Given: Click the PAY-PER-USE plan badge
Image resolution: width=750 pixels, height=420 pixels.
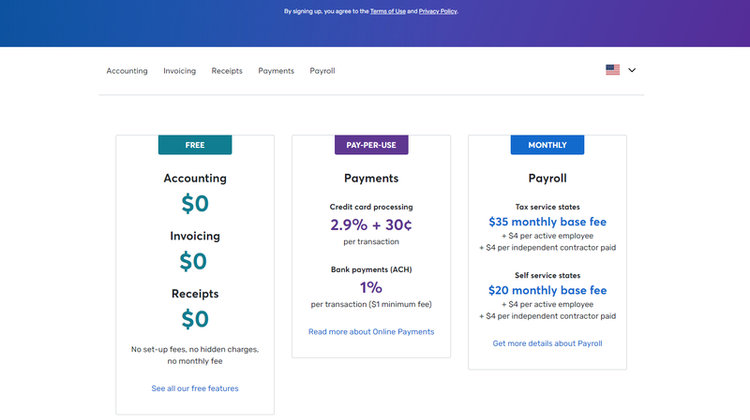Looking at the screenshot, I should pyautogui.click(x=371, y=145).
